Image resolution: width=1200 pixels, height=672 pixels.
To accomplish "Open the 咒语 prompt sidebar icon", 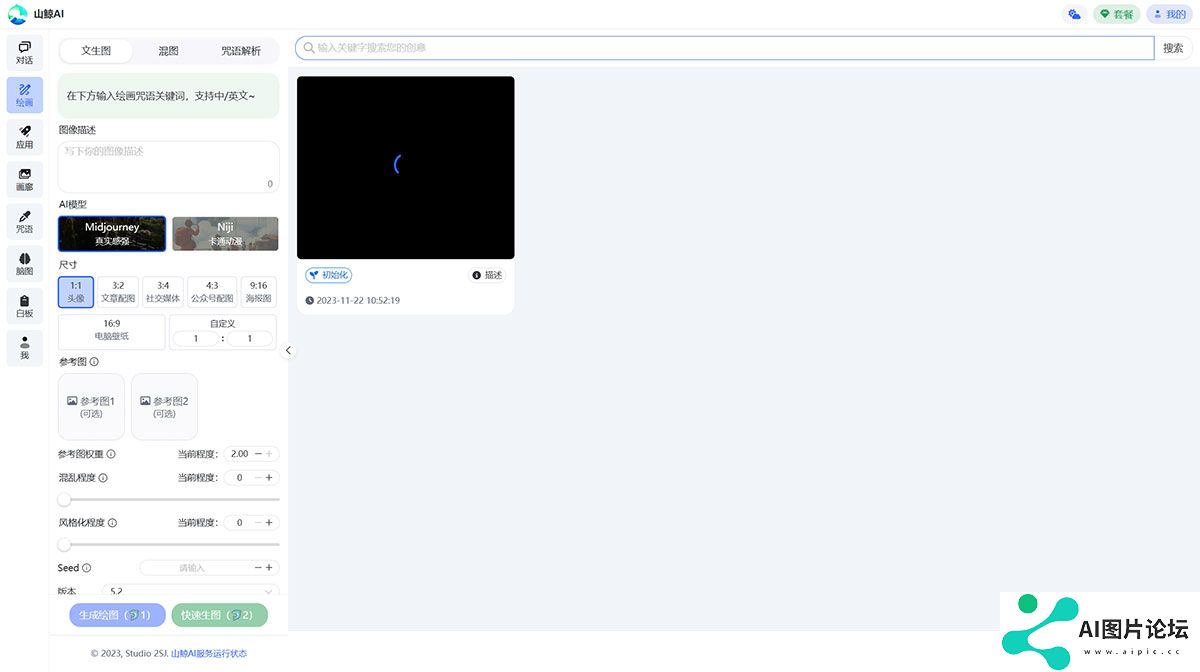I will [25, 222].
